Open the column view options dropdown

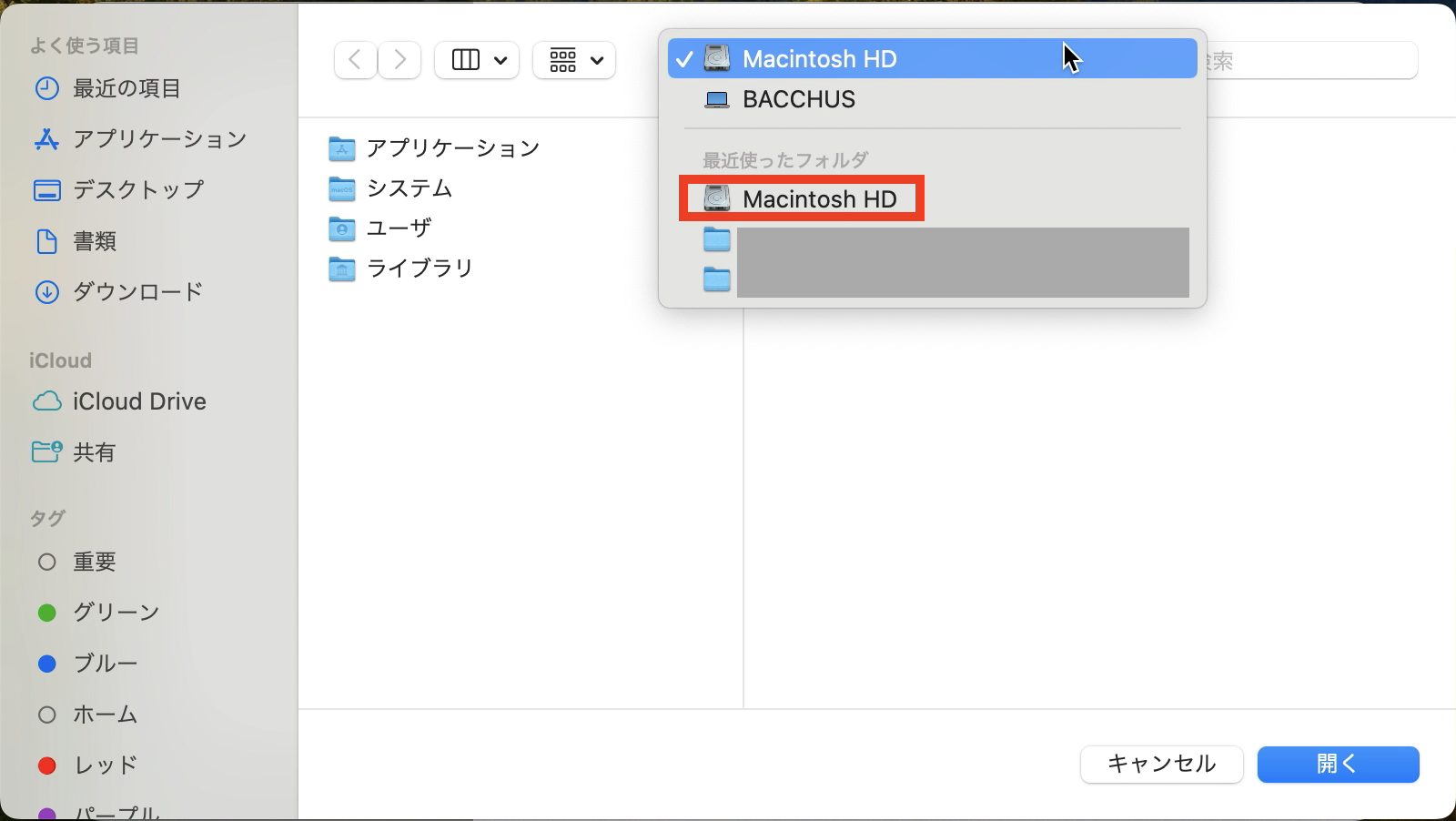coord(477,60)
